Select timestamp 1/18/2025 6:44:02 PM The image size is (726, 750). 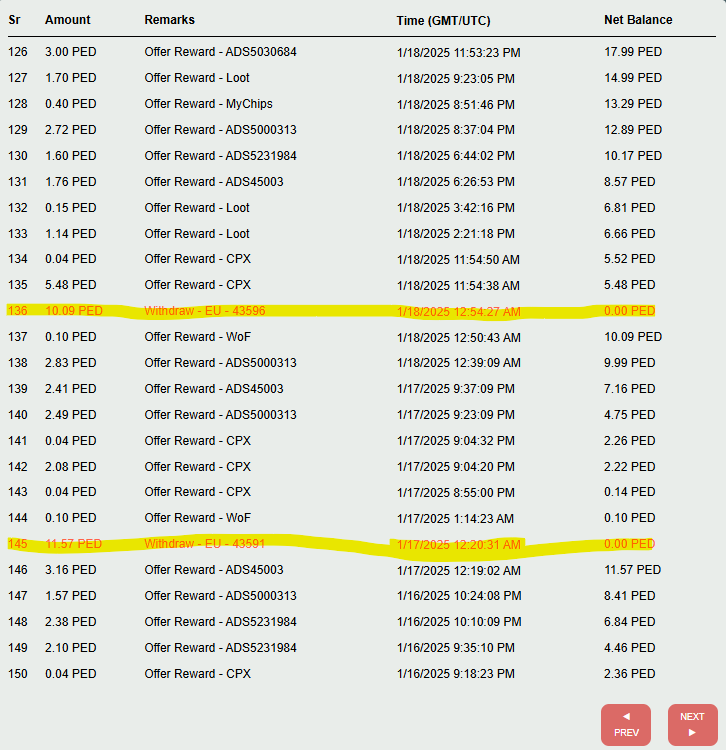[x=455, y=156]
